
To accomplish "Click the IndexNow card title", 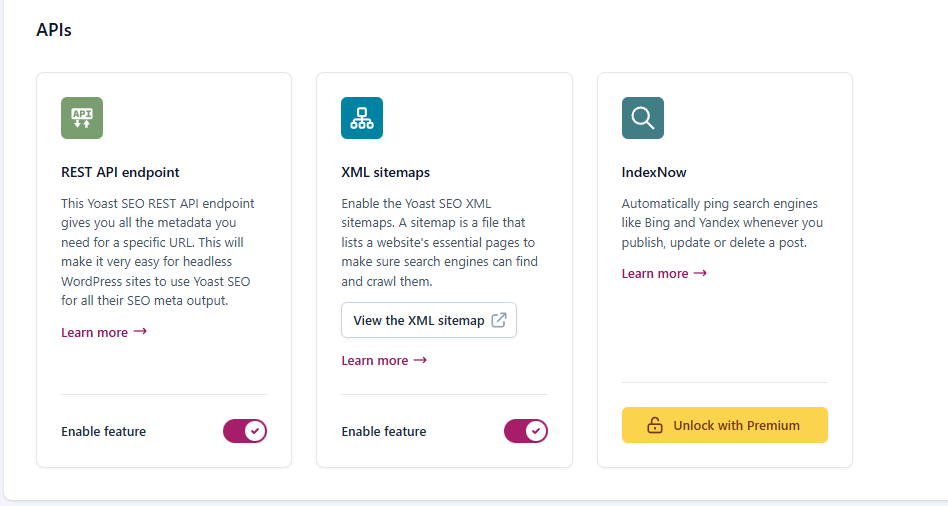I will tap(654, 172).
